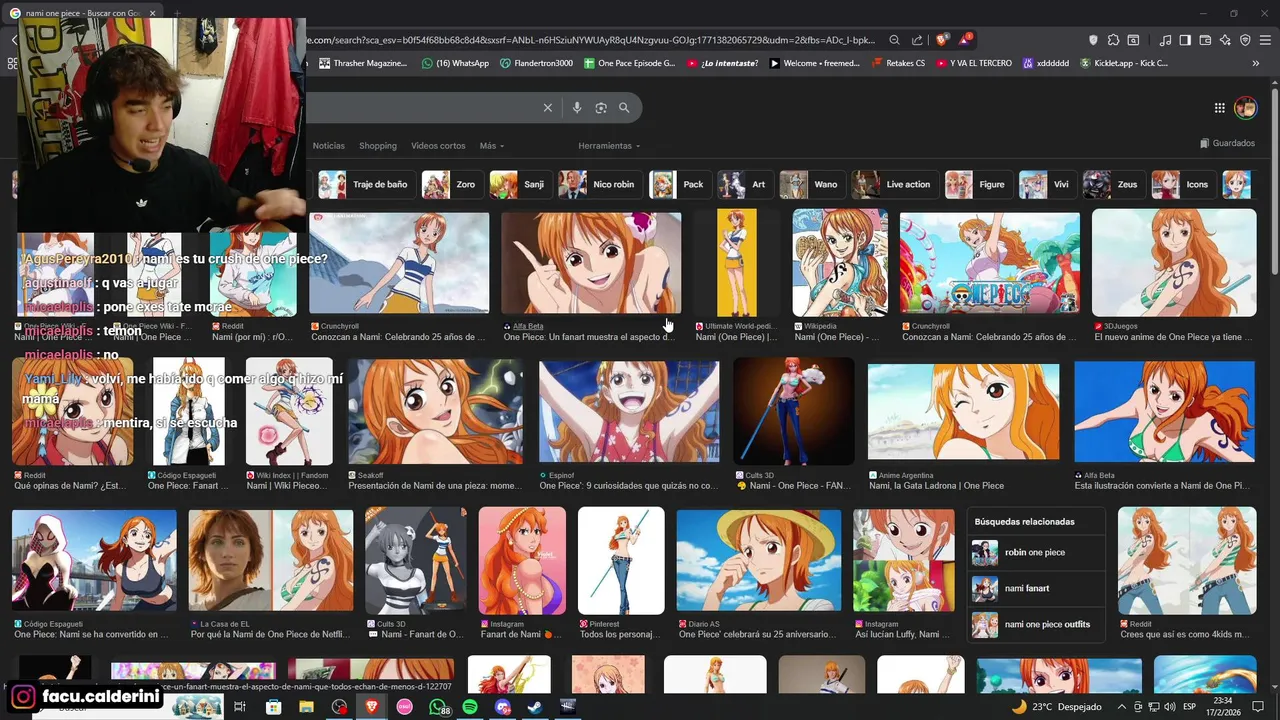Open the Brave Wallet icon
This screenshot has height=720, width=1280.
[x=1205, y=40]
